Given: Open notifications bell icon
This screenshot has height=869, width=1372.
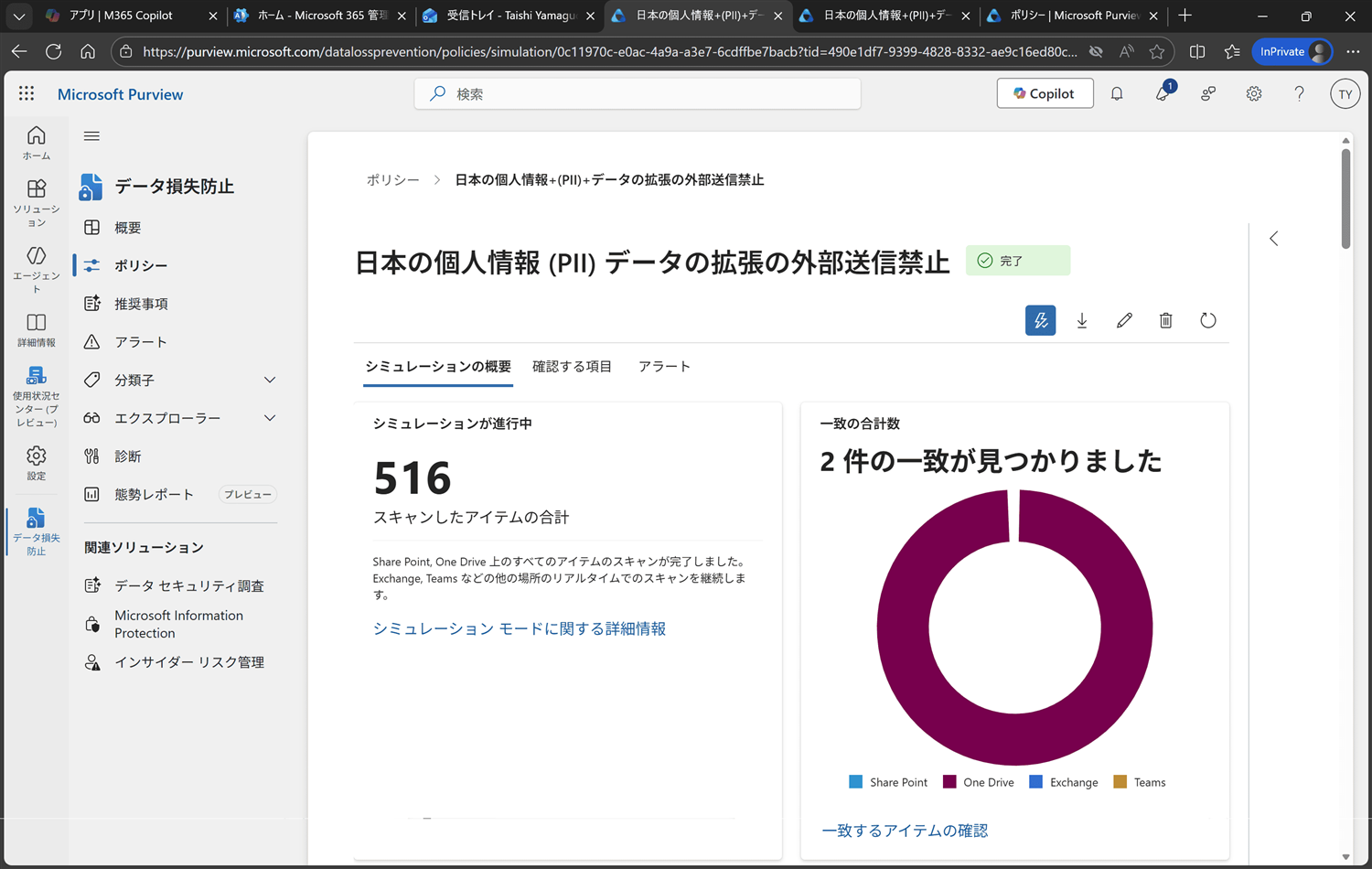Looking at the screenshot, I should pos(1117,93).
